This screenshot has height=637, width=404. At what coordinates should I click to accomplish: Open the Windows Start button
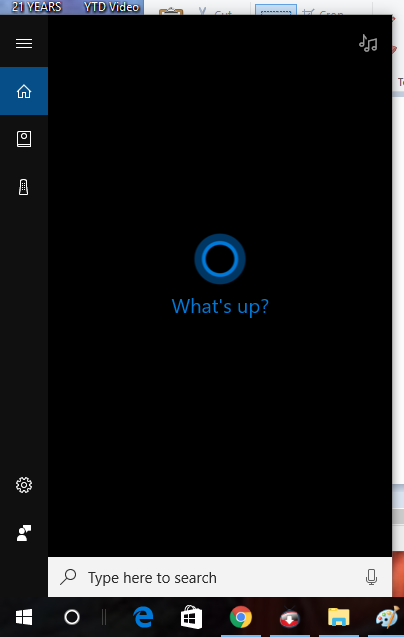tap(24, 617)
